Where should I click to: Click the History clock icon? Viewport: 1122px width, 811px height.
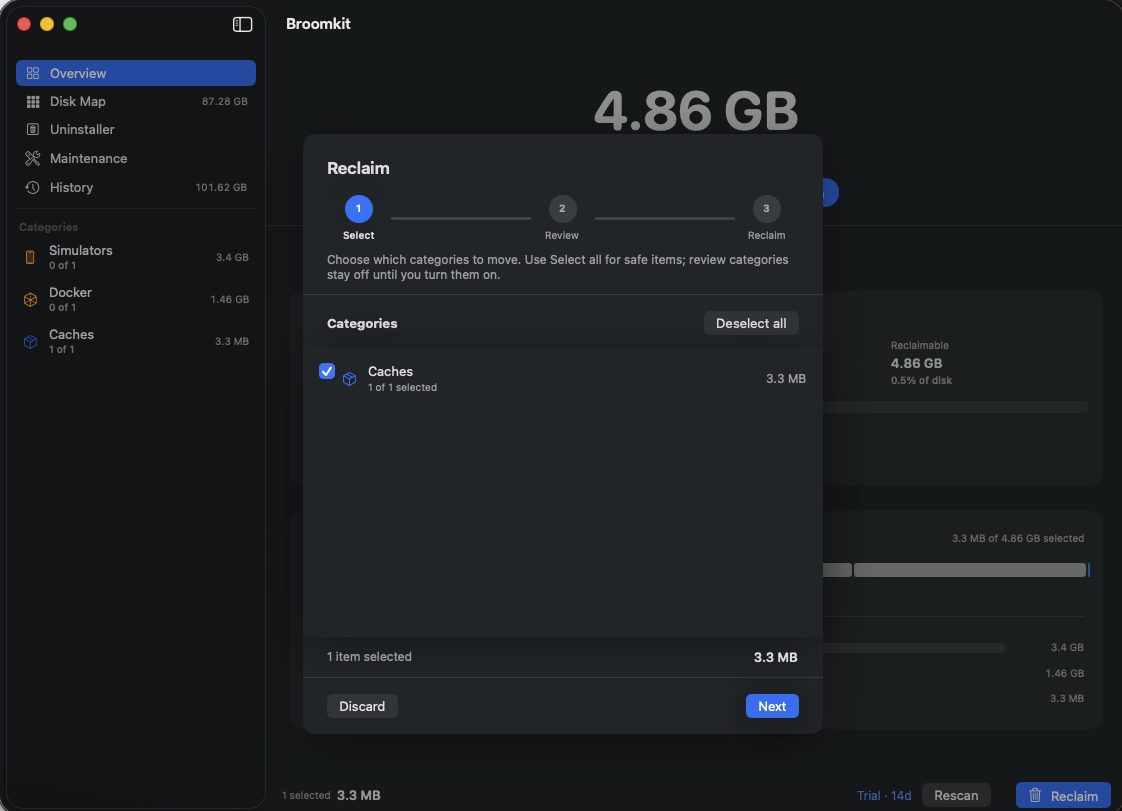pyautogui.click(x=33, y=188)
